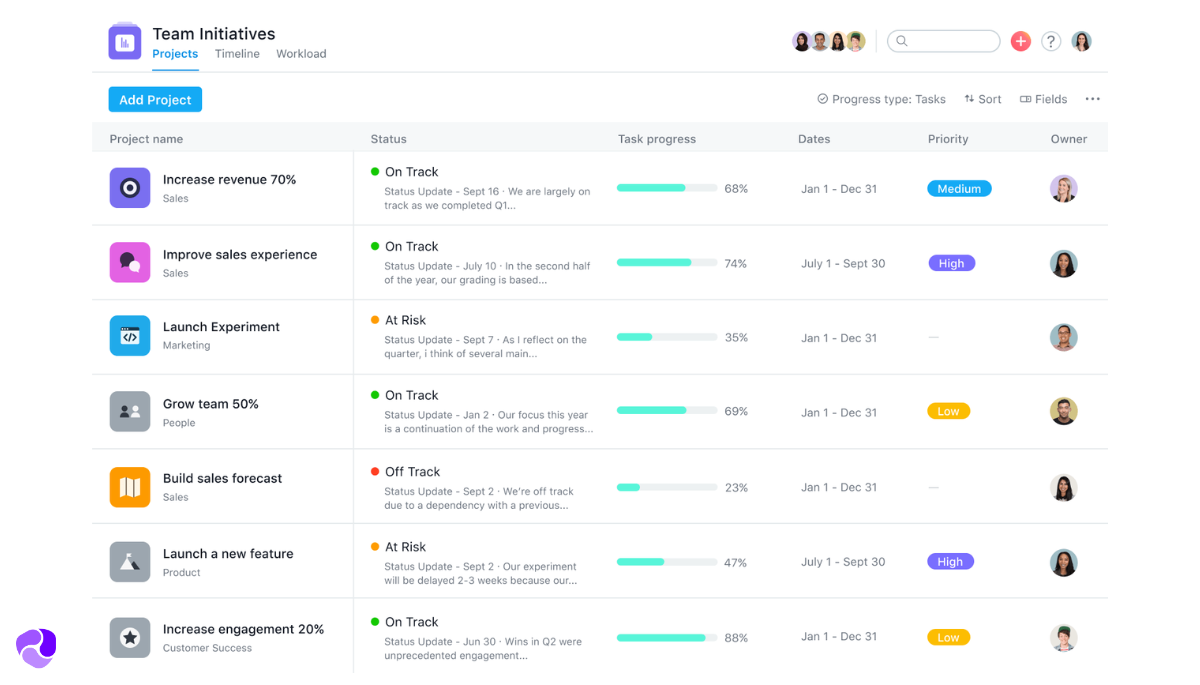Open the three-dot more options menu
Image resolution: width=1200 pixels, height=685 pixels.
pyautogui.click(x=1092, y=99)
